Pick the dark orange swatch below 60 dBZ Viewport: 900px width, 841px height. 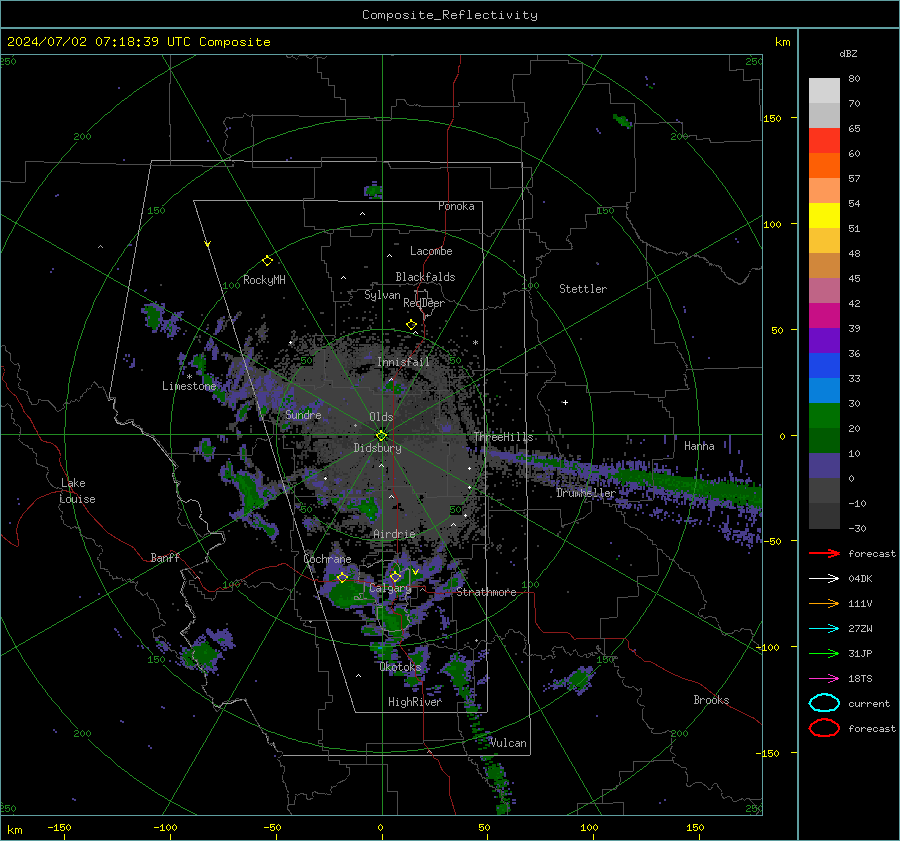824,165
